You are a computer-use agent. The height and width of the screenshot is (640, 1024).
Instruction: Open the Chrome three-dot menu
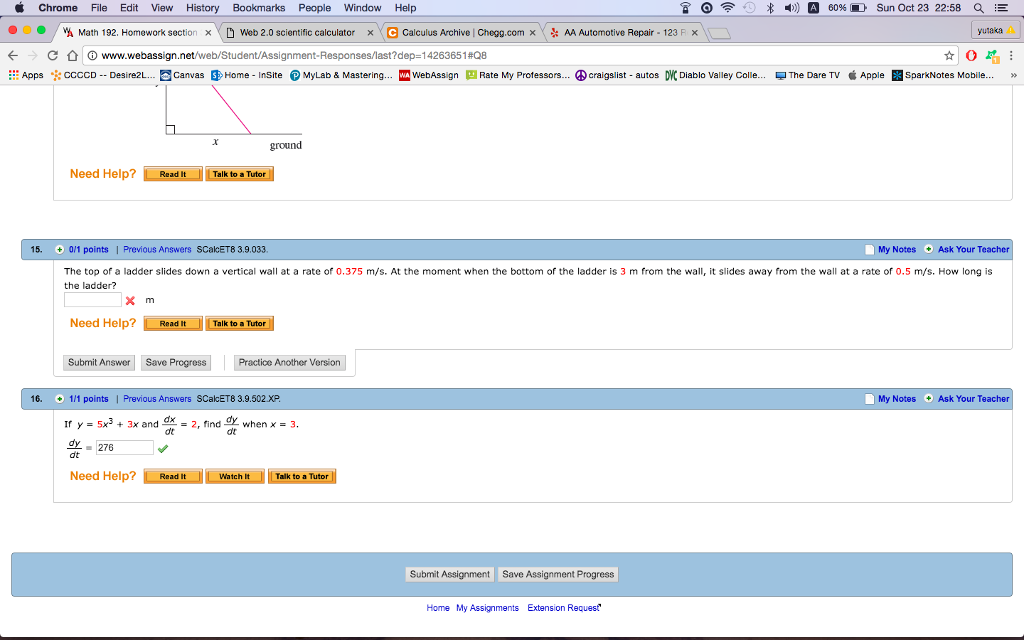click(x=1011, y=55)
